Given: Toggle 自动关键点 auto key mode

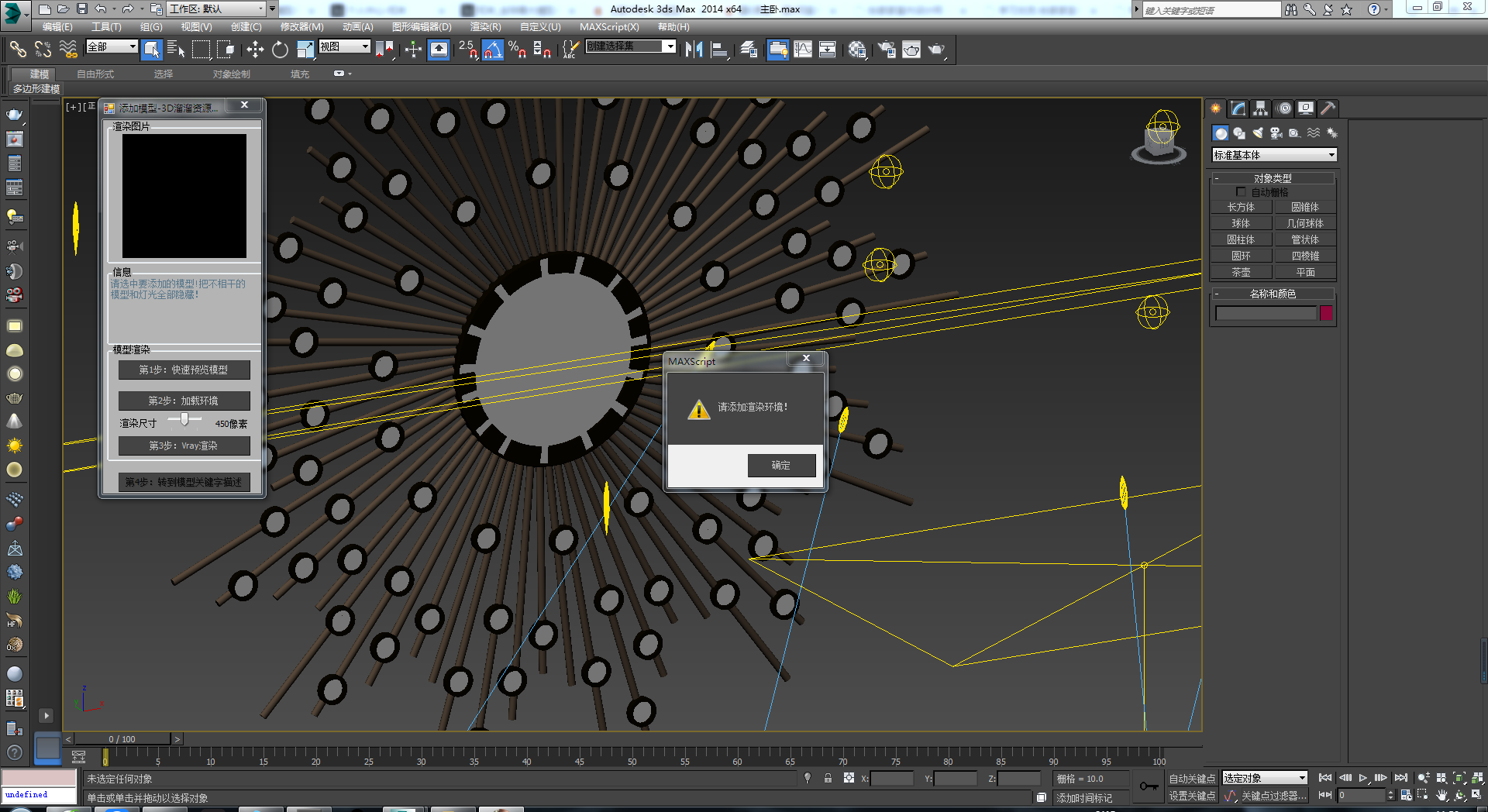Looking at the screenshot, I should (x=1192, y=779).
